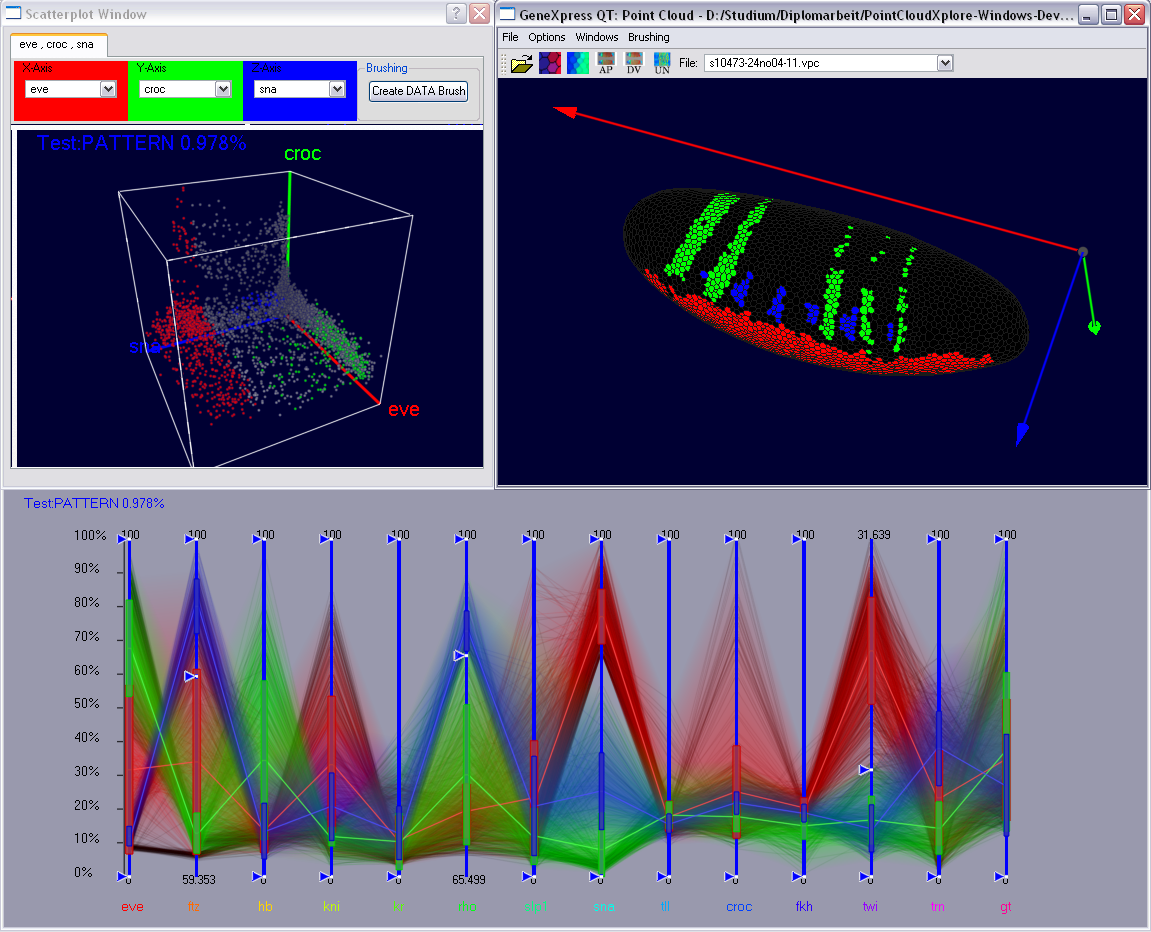Viewport: 1151px width, 932px height.
Task: Click the red eve axis label in scatterplot
Action: 404,409
